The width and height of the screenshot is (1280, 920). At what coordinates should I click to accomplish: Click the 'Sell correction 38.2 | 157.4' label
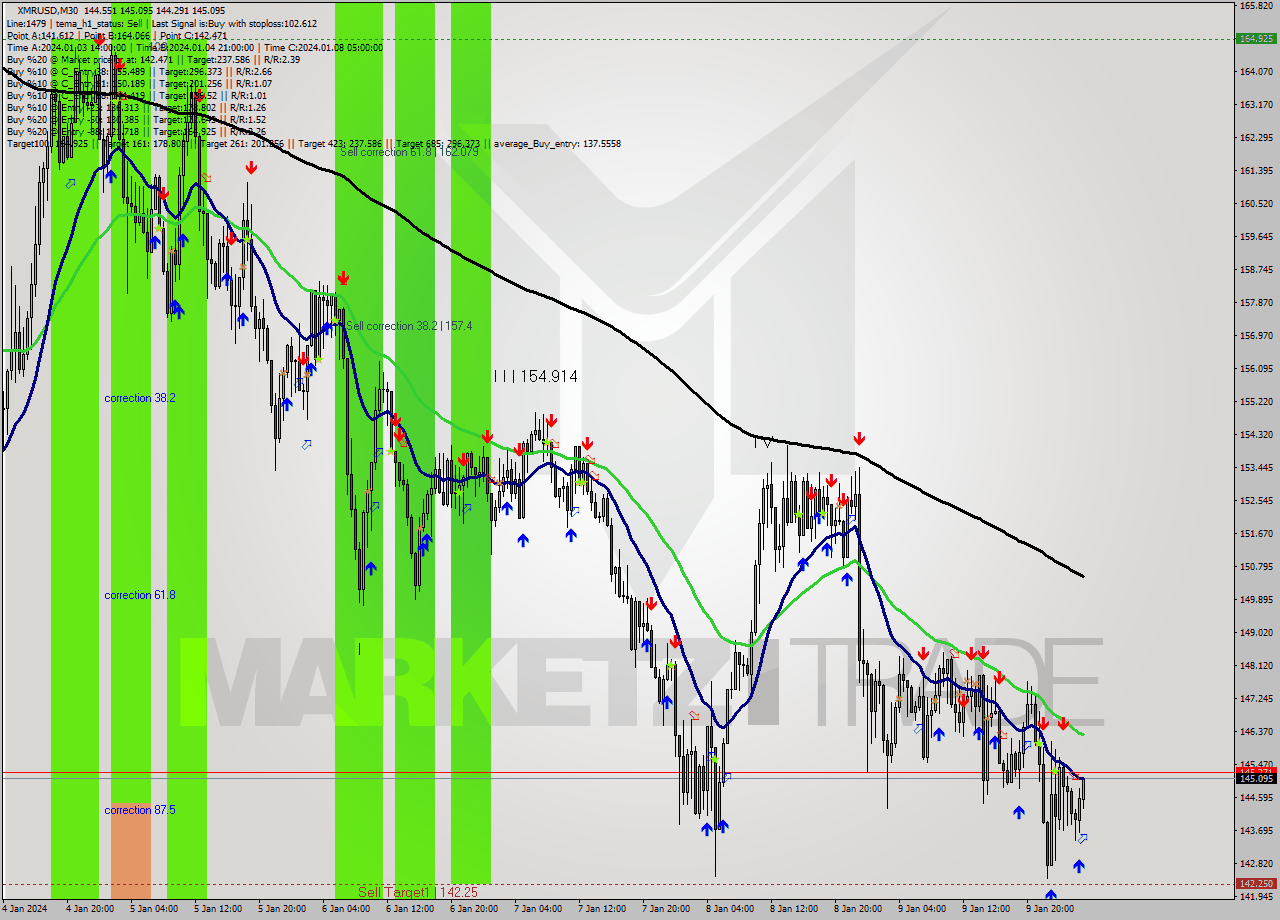click(408, 326)
